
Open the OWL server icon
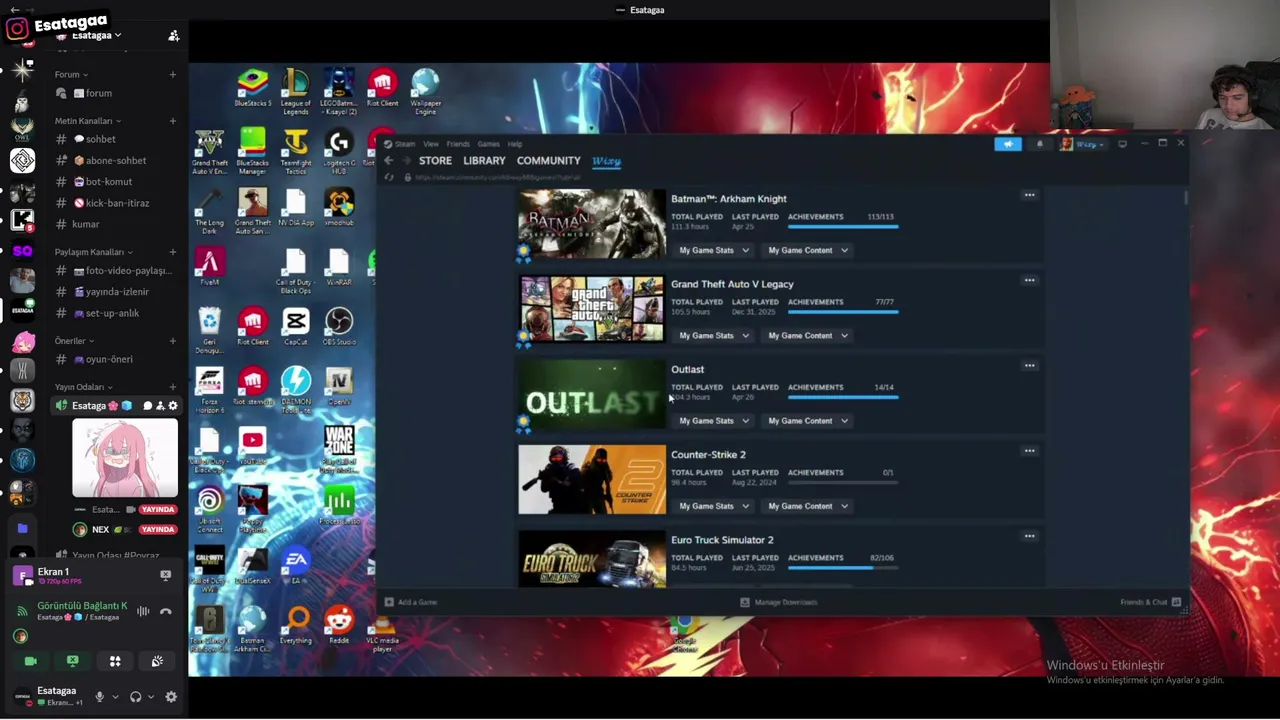pyautogui.click(x=22, y=130)
